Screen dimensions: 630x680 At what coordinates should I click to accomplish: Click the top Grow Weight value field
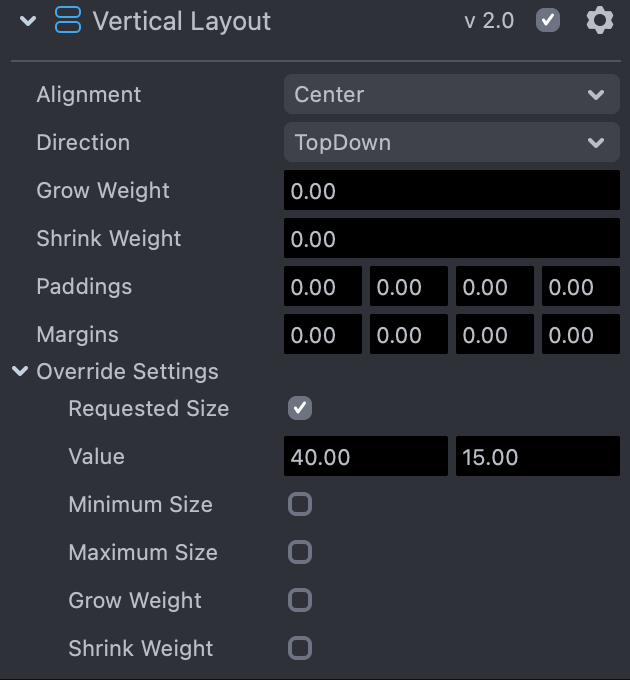click(451, 191)
